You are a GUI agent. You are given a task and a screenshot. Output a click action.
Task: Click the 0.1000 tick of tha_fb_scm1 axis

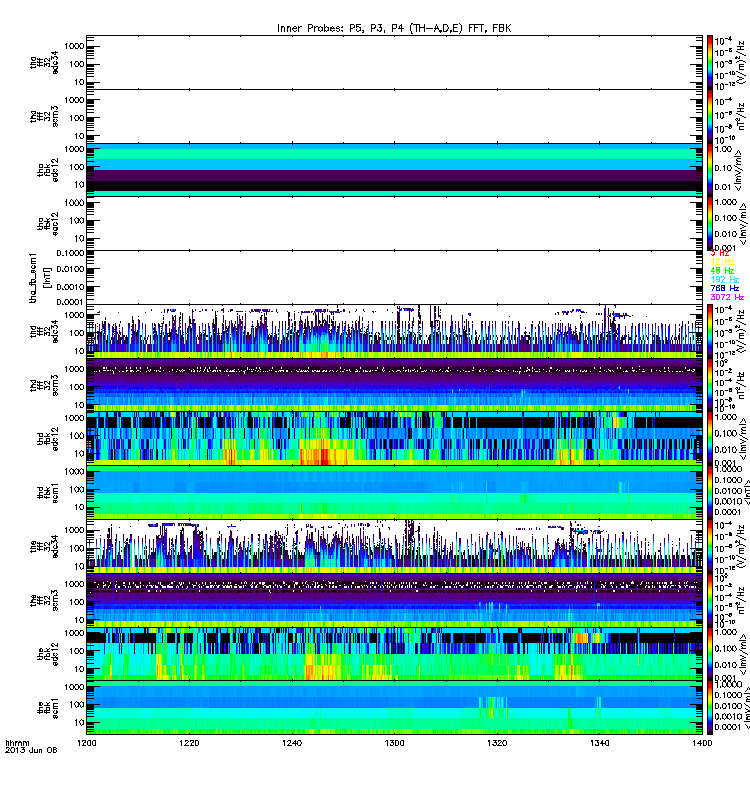70,254
